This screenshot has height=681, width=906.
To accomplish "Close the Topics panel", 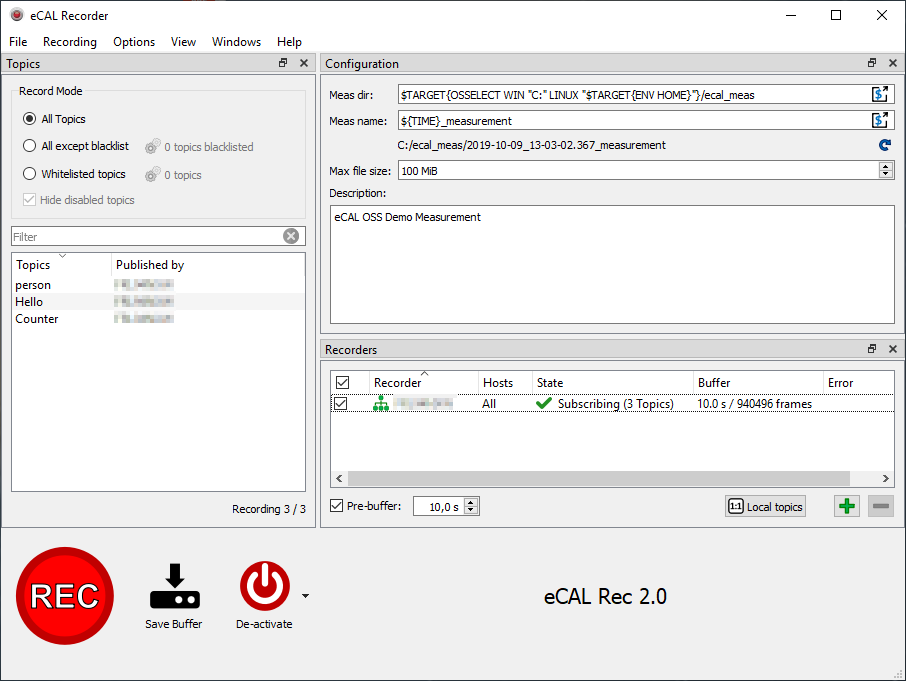I will coord(304,63).
